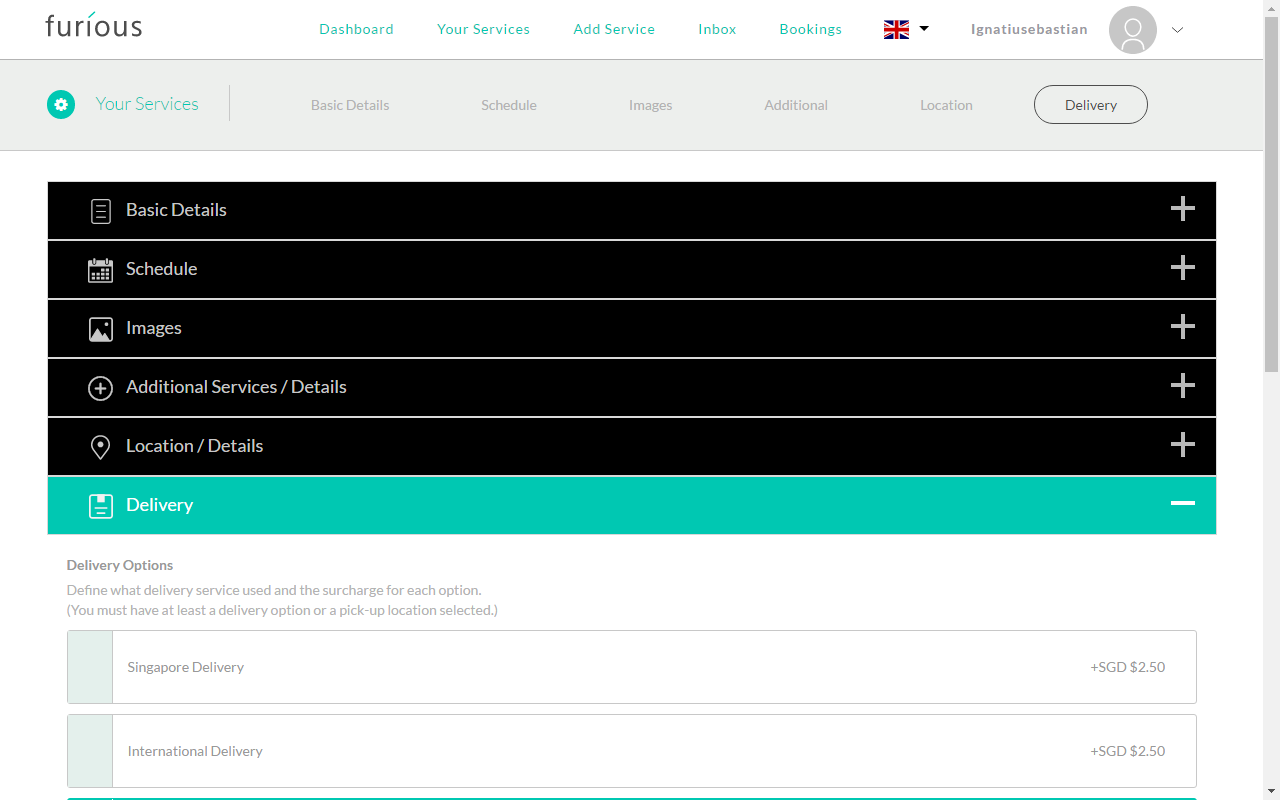The image size is (1280, 800).
Task: Click the International Delivery label
Action: pyautogui.click(x=195, y=751)
